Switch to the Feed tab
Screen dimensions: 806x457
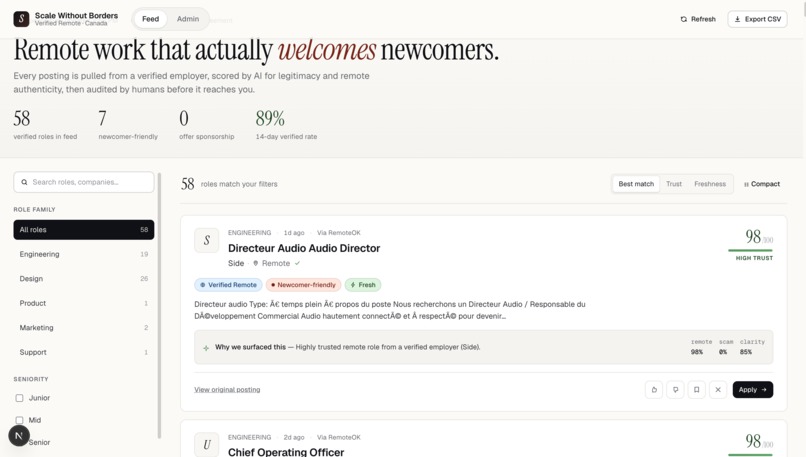151,19
